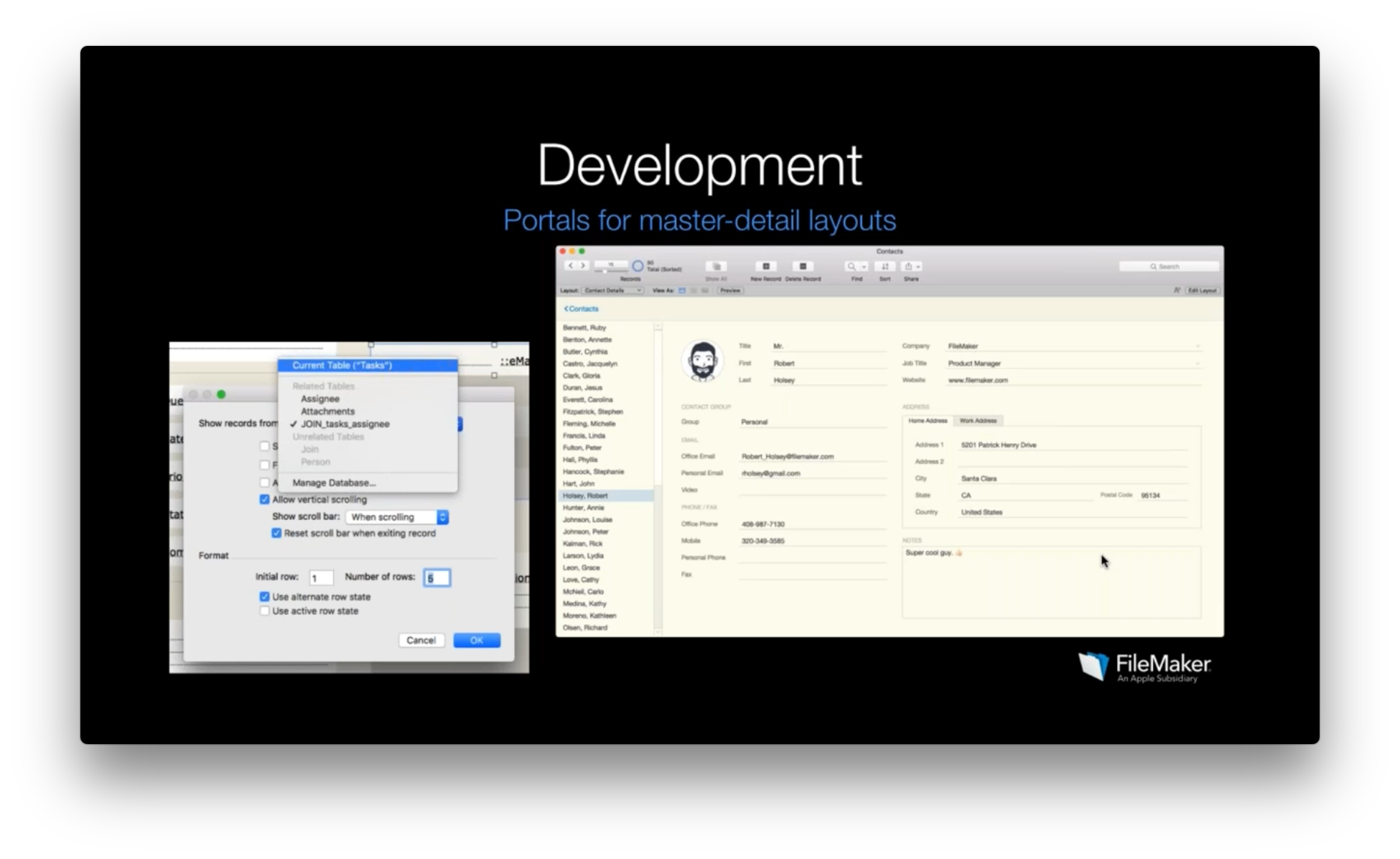The height and width of the screenshot is (859, 1400).
Task: Check the partially hidden 'A' checkbox
Action: pos(264,483)
